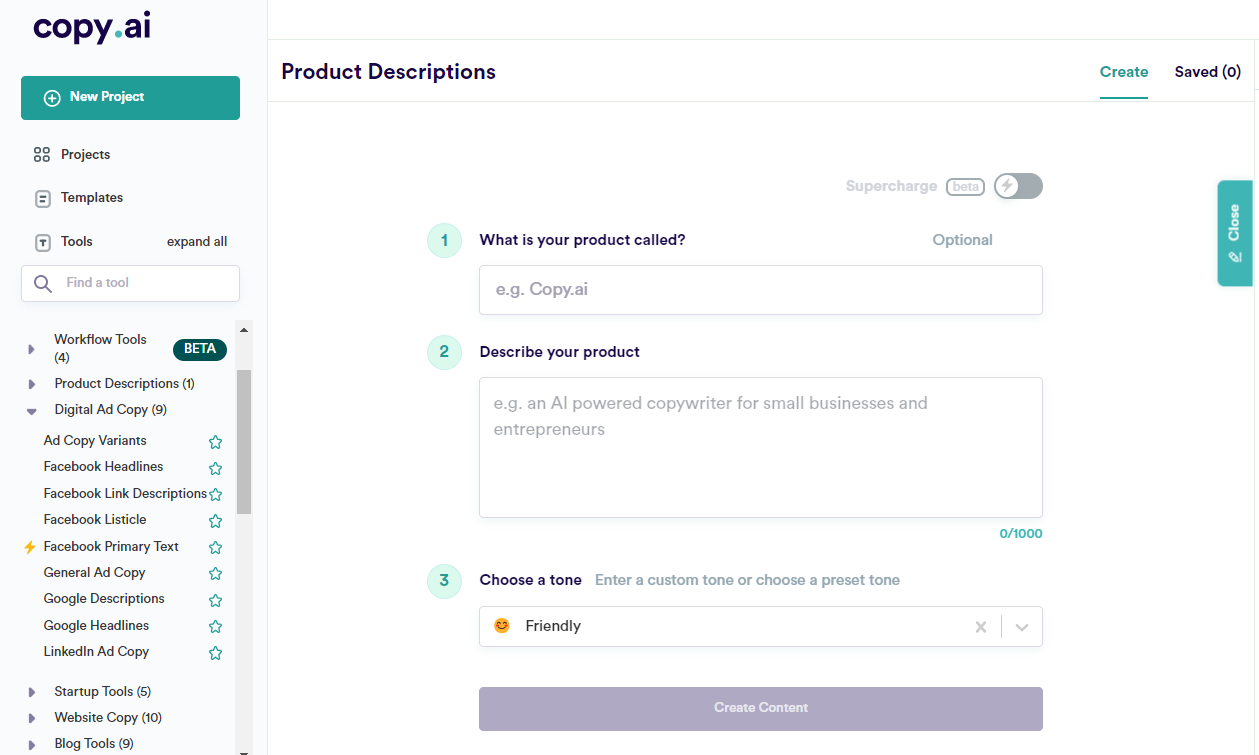Focus the product name input field
Screen dimensions: 1259x755
click(x=760, y=290)
